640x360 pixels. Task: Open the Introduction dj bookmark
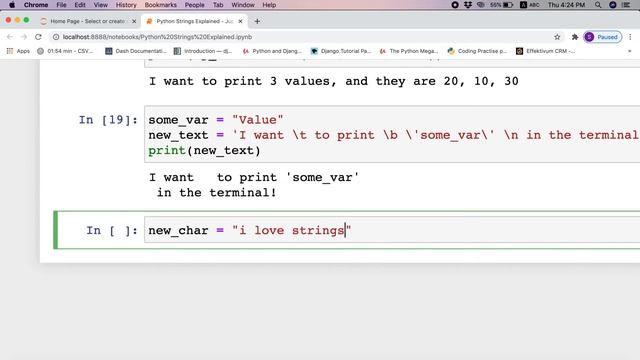tap(203, 51)
